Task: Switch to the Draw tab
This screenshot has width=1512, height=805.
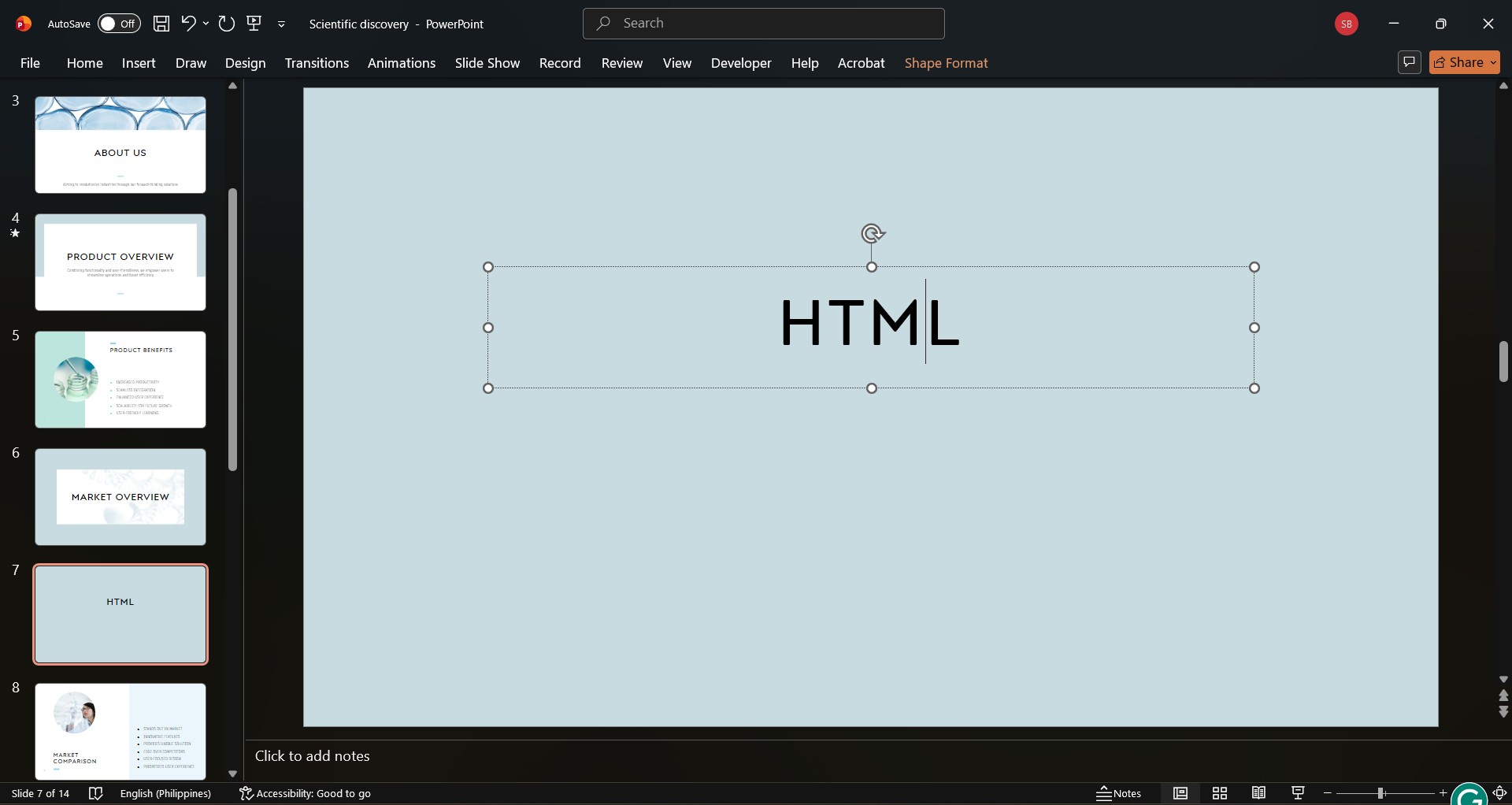Action: (x=191, y=63)
